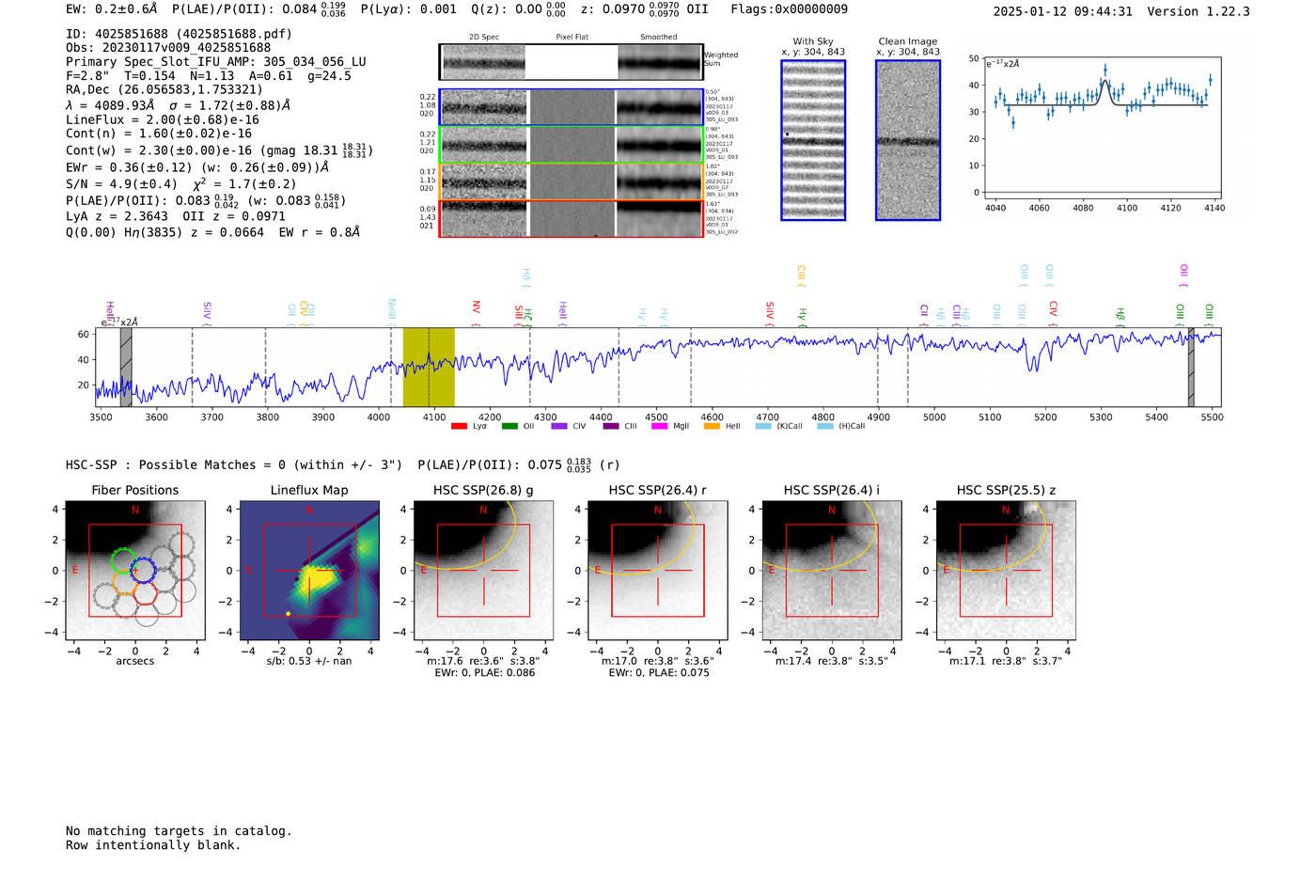The height and width of the screenshot is (896, 1316).
Task: Click the light-blue 'NeIII' line label
Action: (x=392, y=311)
